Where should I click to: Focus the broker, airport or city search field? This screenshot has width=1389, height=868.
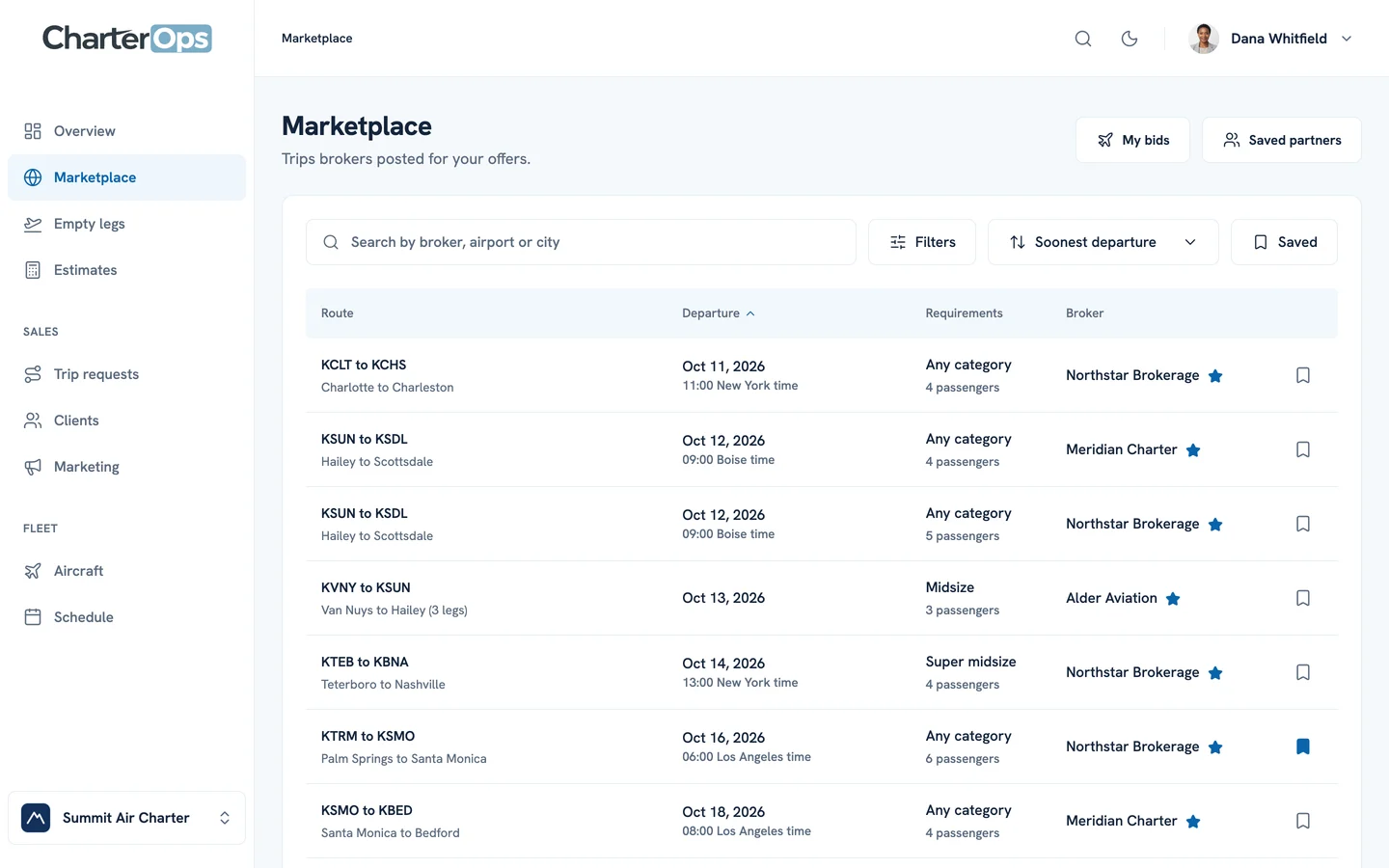coord(581,242)
